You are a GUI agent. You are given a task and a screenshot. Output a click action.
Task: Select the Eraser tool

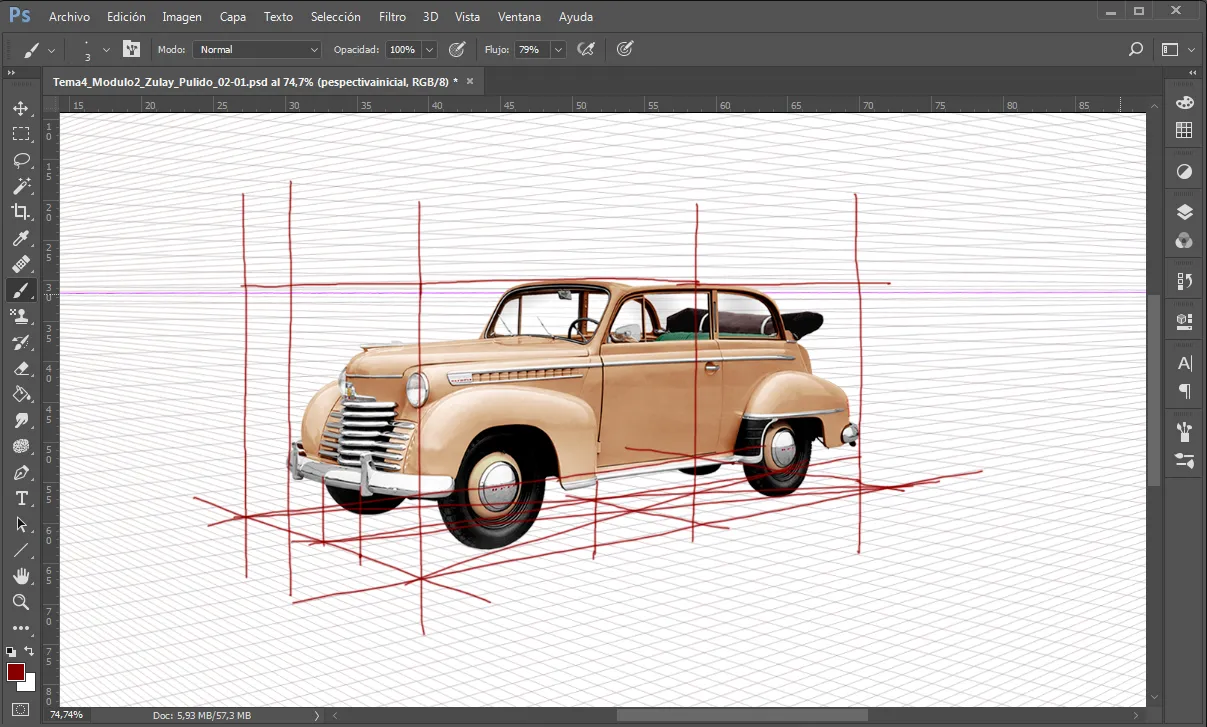click(x=21, y=368)
